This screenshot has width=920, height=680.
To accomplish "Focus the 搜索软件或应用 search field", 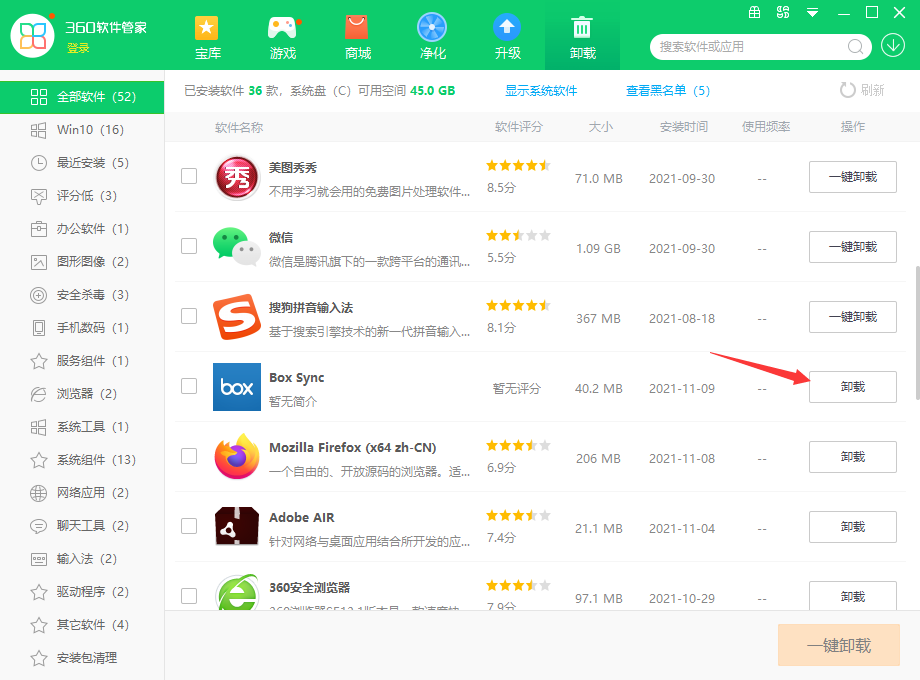I will pyautogui.click(x=760, y=46).
